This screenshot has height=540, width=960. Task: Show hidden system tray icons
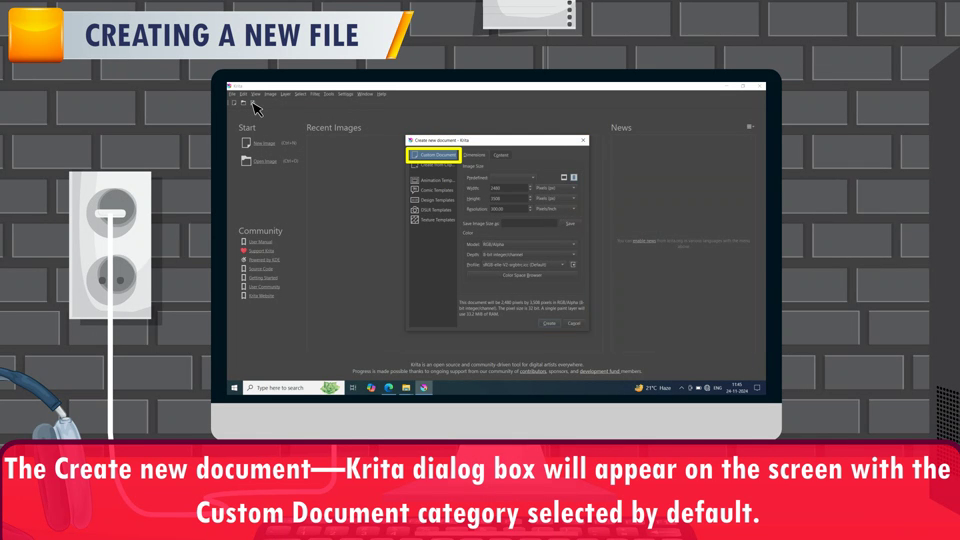(x=681, y=388)
